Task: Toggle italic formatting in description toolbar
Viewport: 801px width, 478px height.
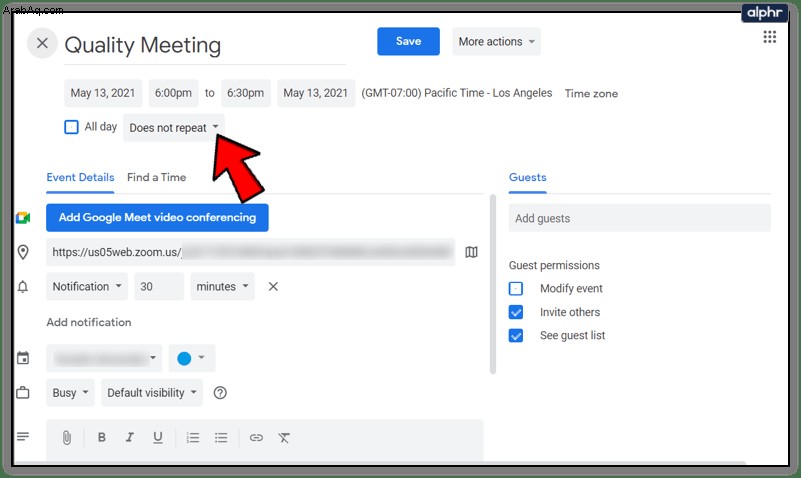Action: 130,437
